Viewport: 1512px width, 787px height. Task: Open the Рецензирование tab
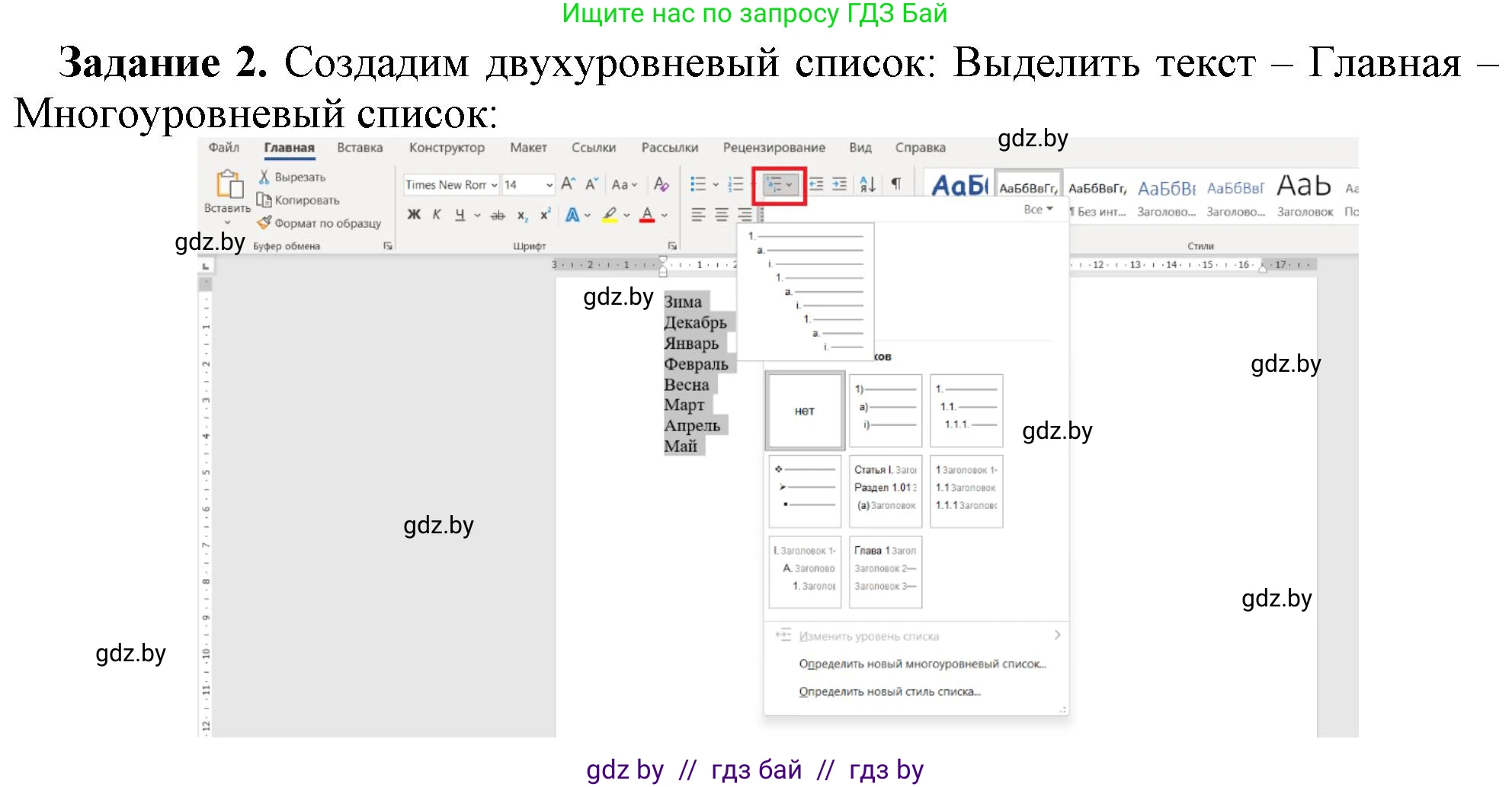pyautogui.click(x=775, y=147)
